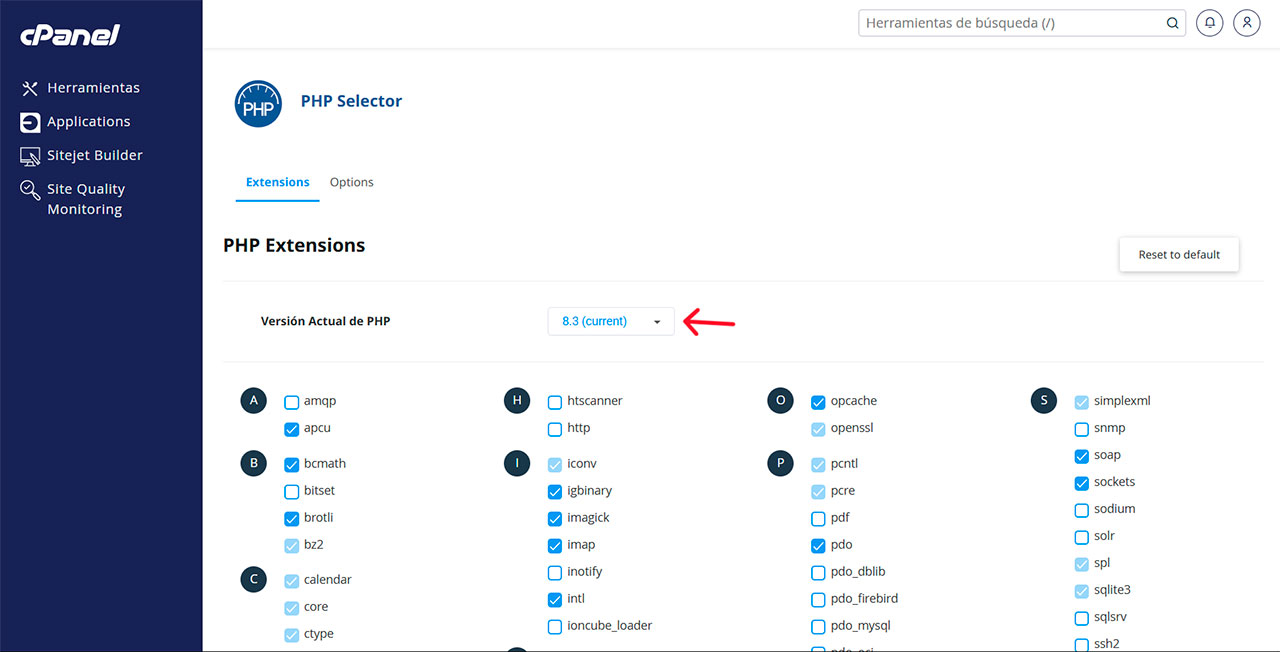Toggle the simplexml extension checkbox
Screen dimensions: 1280x652
pos(1082,402)
